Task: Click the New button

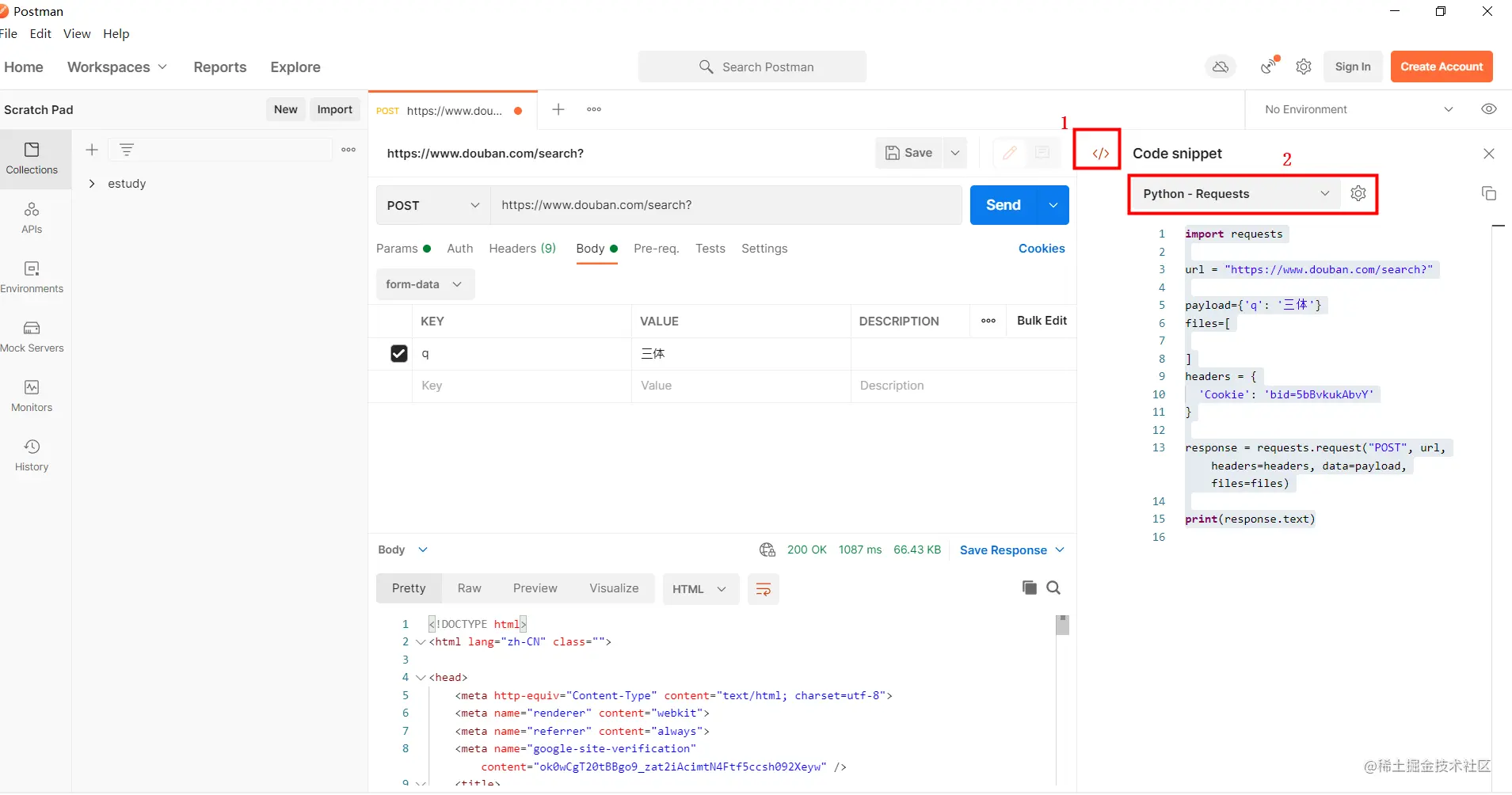Action: tap(285, 109)
